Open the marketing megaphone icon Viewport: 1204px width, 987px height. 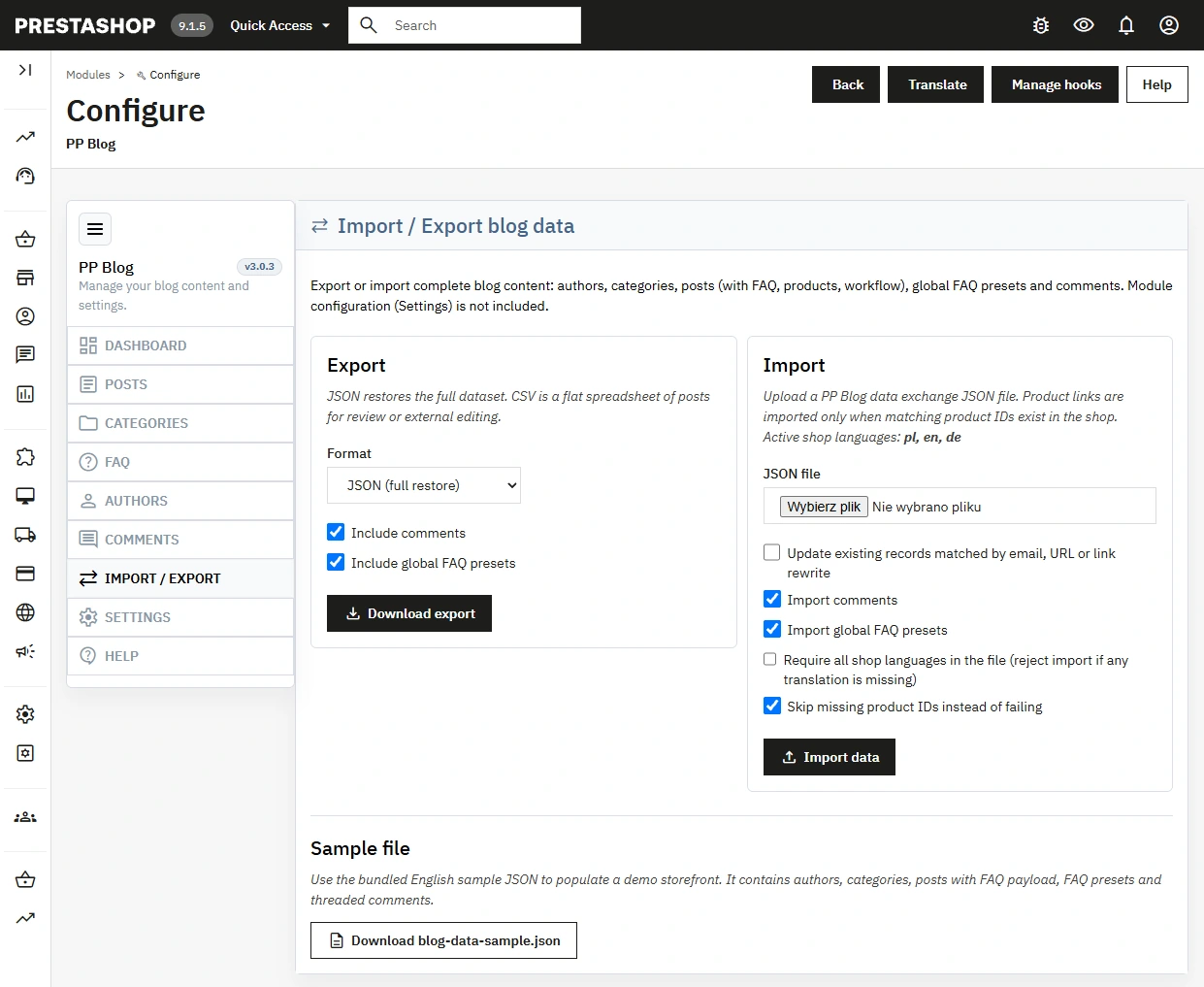coord(25,651)
